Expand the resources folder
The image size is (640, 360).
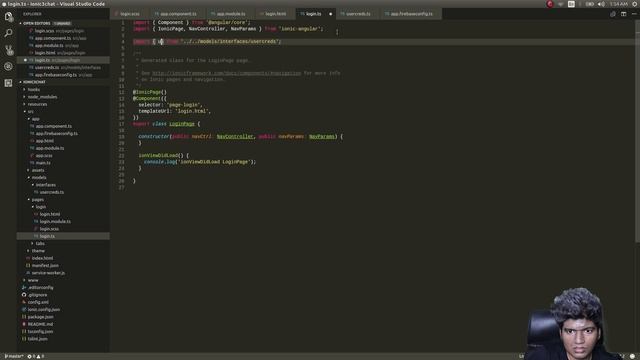(37, 104)
